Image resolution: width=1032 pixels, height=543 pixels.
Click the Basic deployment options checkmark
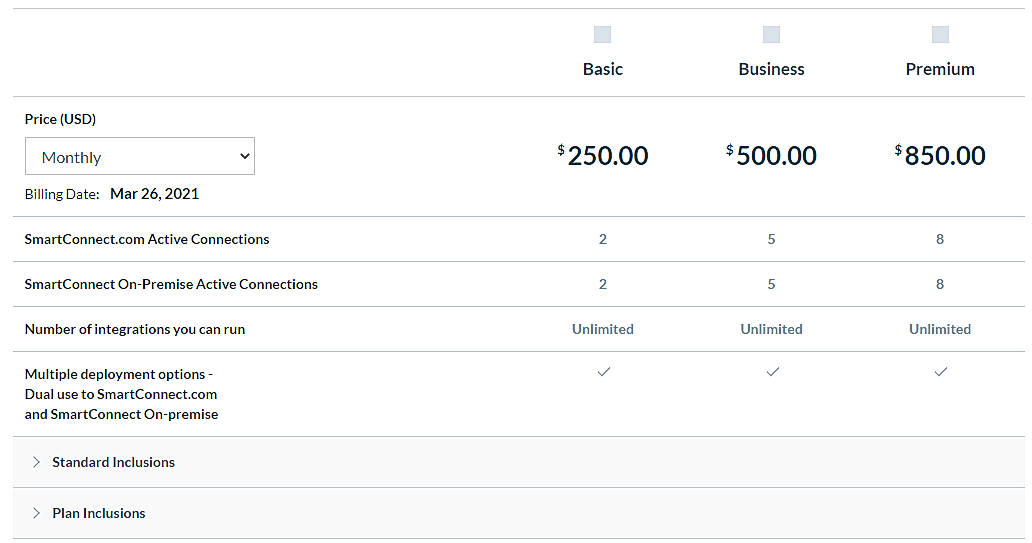coord(604,372)
